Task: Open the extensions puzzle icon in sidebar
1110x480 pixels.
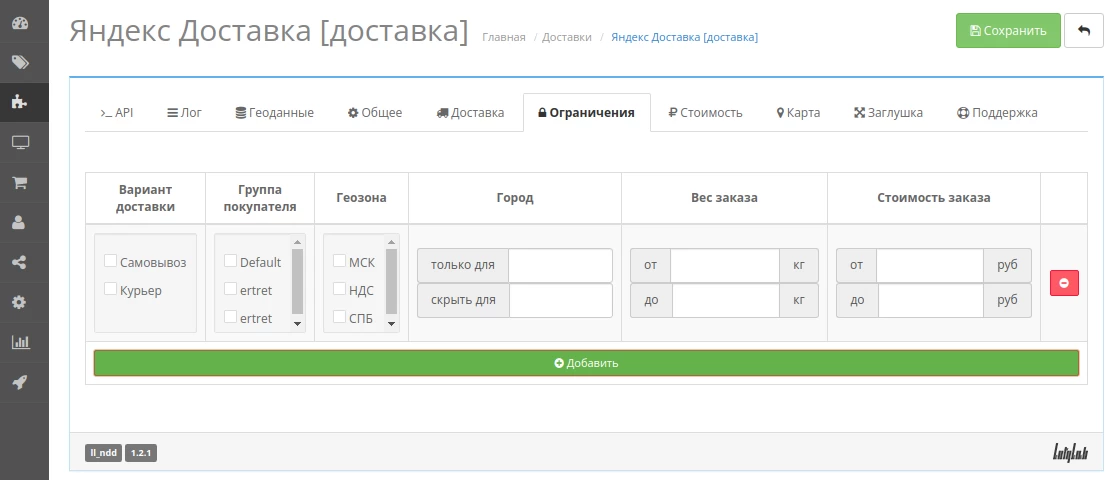Action: (x=20, y=103)
